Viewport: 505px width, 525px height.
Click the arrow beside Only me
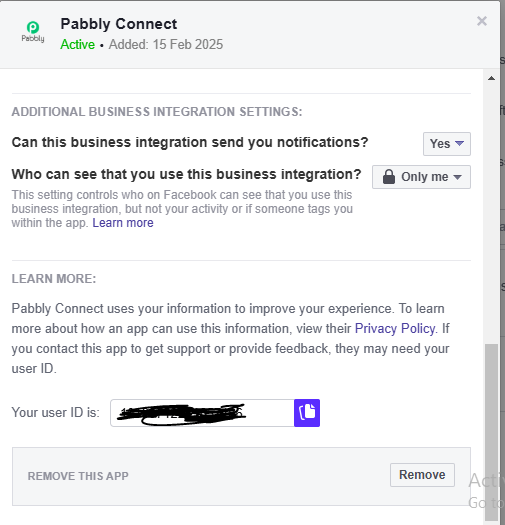457,177
